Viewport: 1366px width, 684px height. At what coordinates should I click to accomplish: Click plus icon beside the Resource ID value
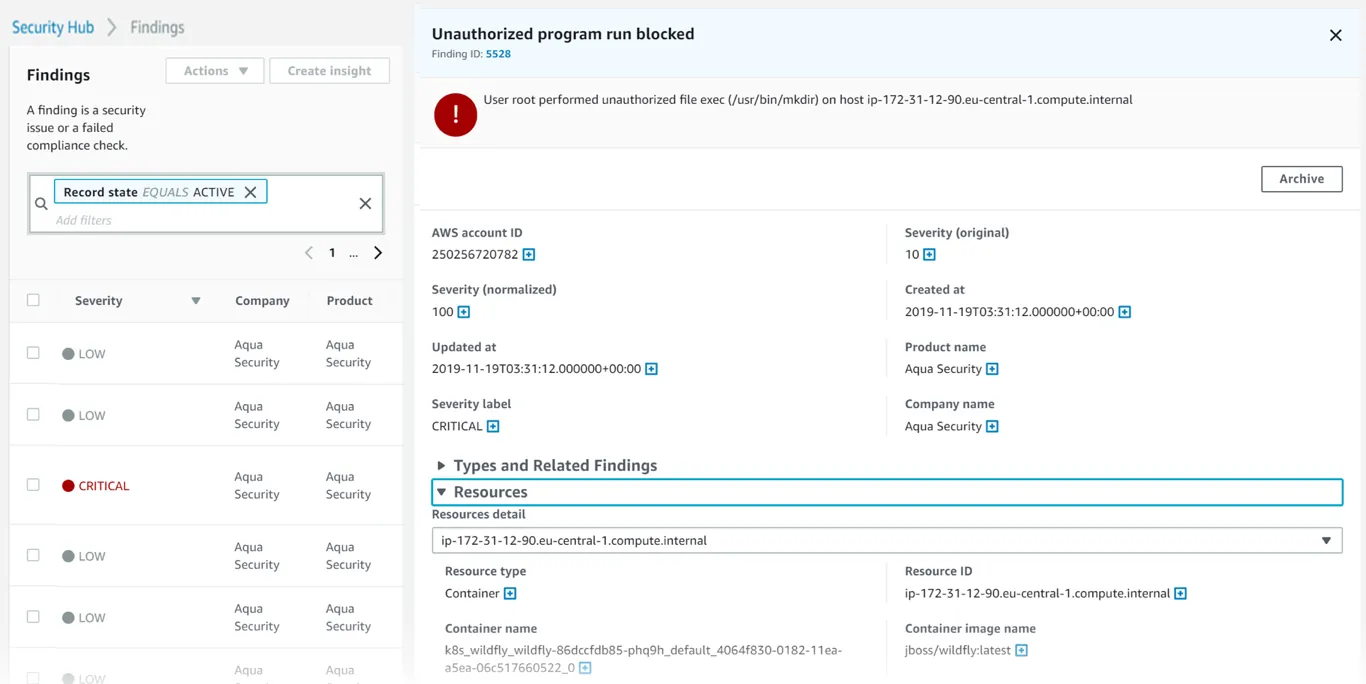pos(1180,594)
